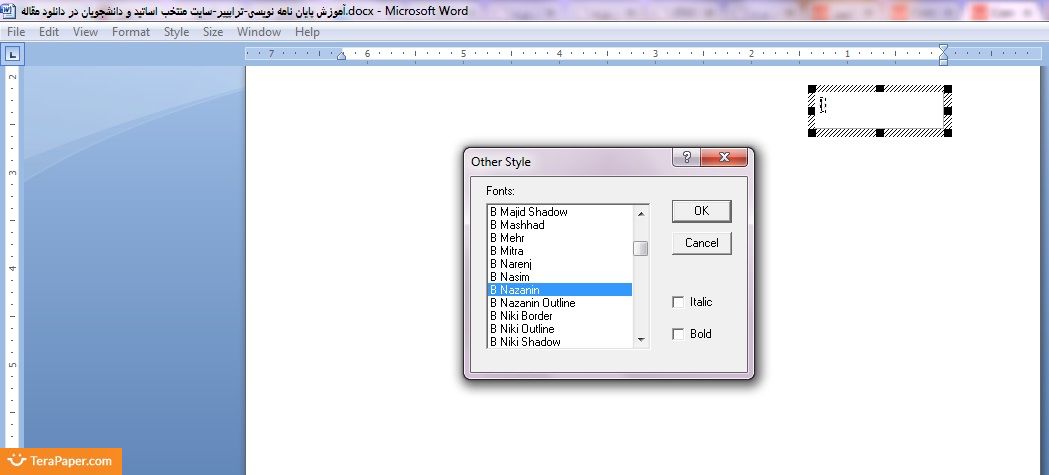Viewport: 1049px width, 475px height.
Task: Cancel the Other Style dialog
Action: pos(701,243)
